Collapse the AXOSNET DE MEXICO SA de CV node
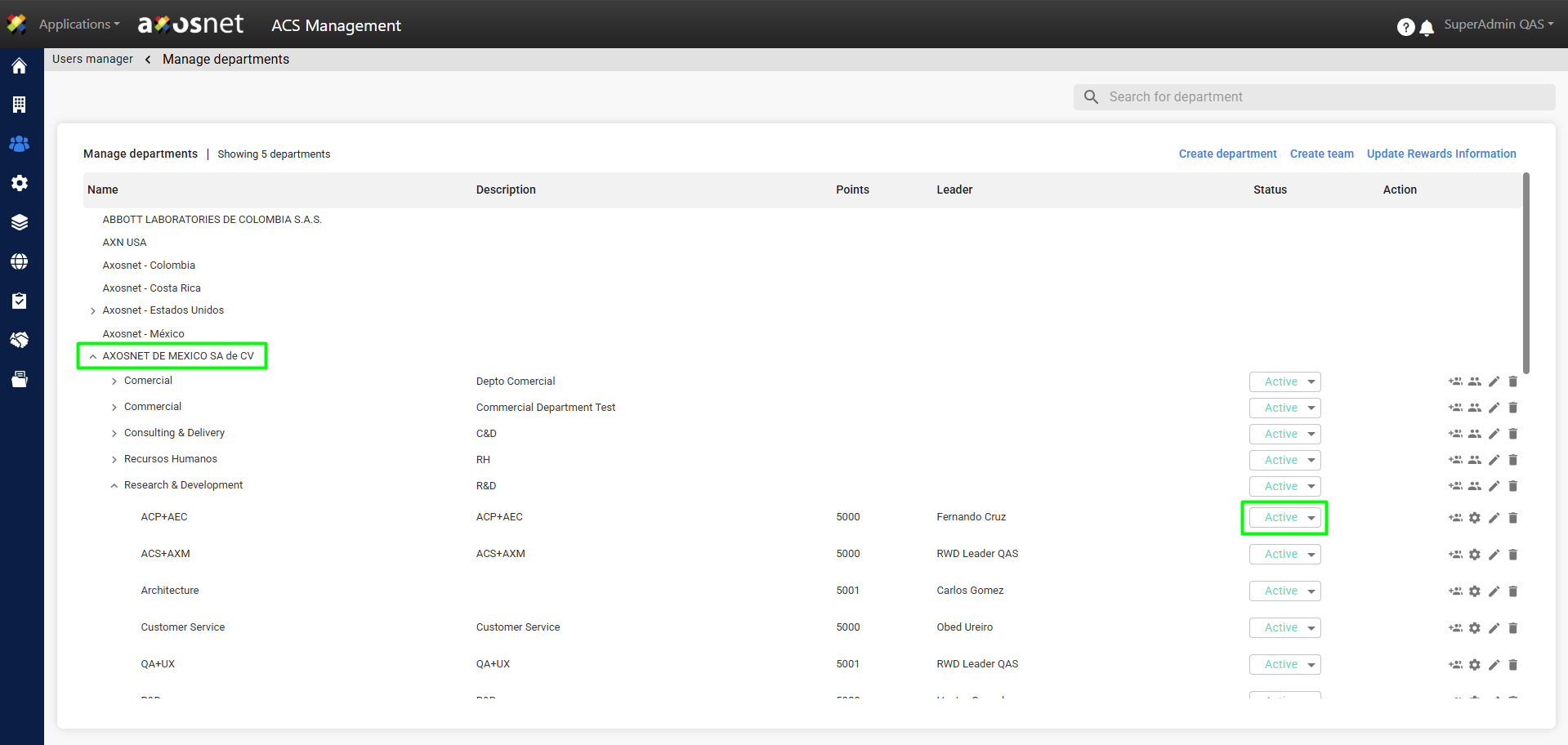 92,357
